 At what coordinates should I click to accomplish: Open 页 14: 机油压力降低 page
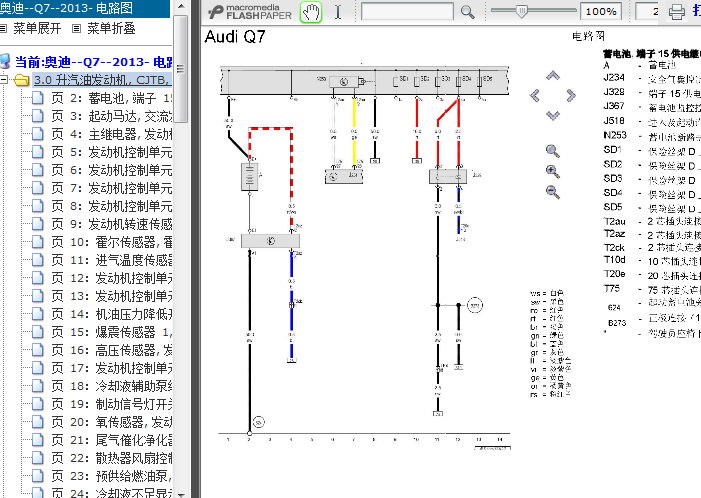[x=112, y=314]
